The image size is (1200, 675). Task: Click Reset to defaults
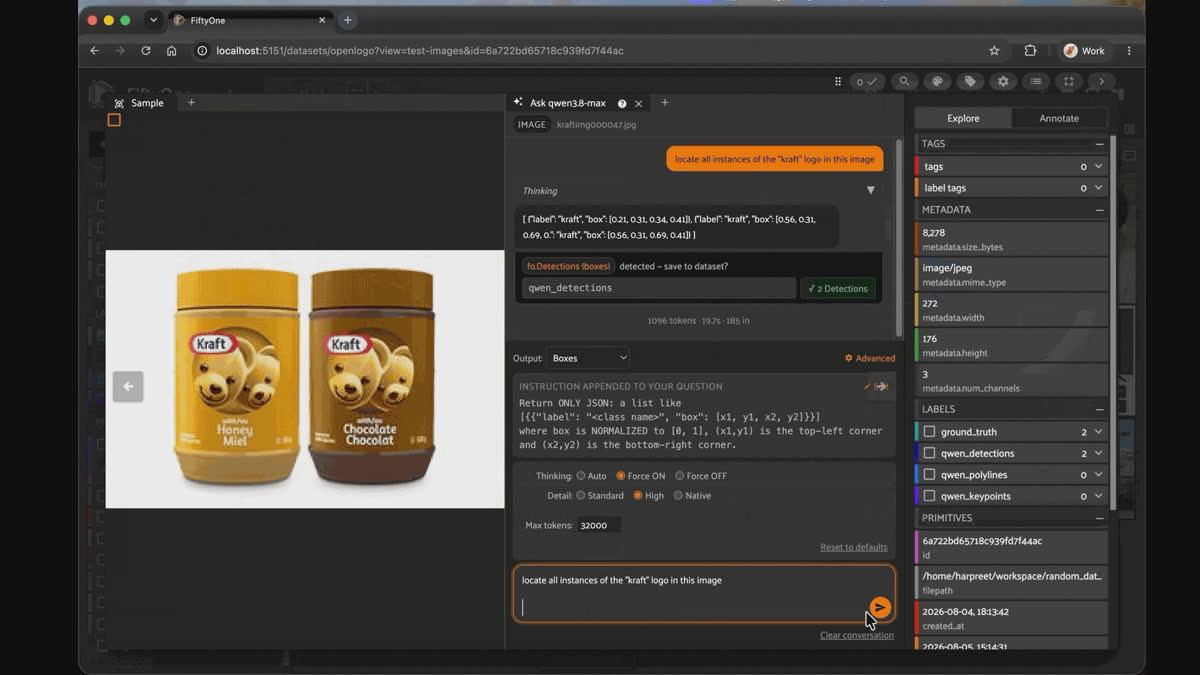854,547
